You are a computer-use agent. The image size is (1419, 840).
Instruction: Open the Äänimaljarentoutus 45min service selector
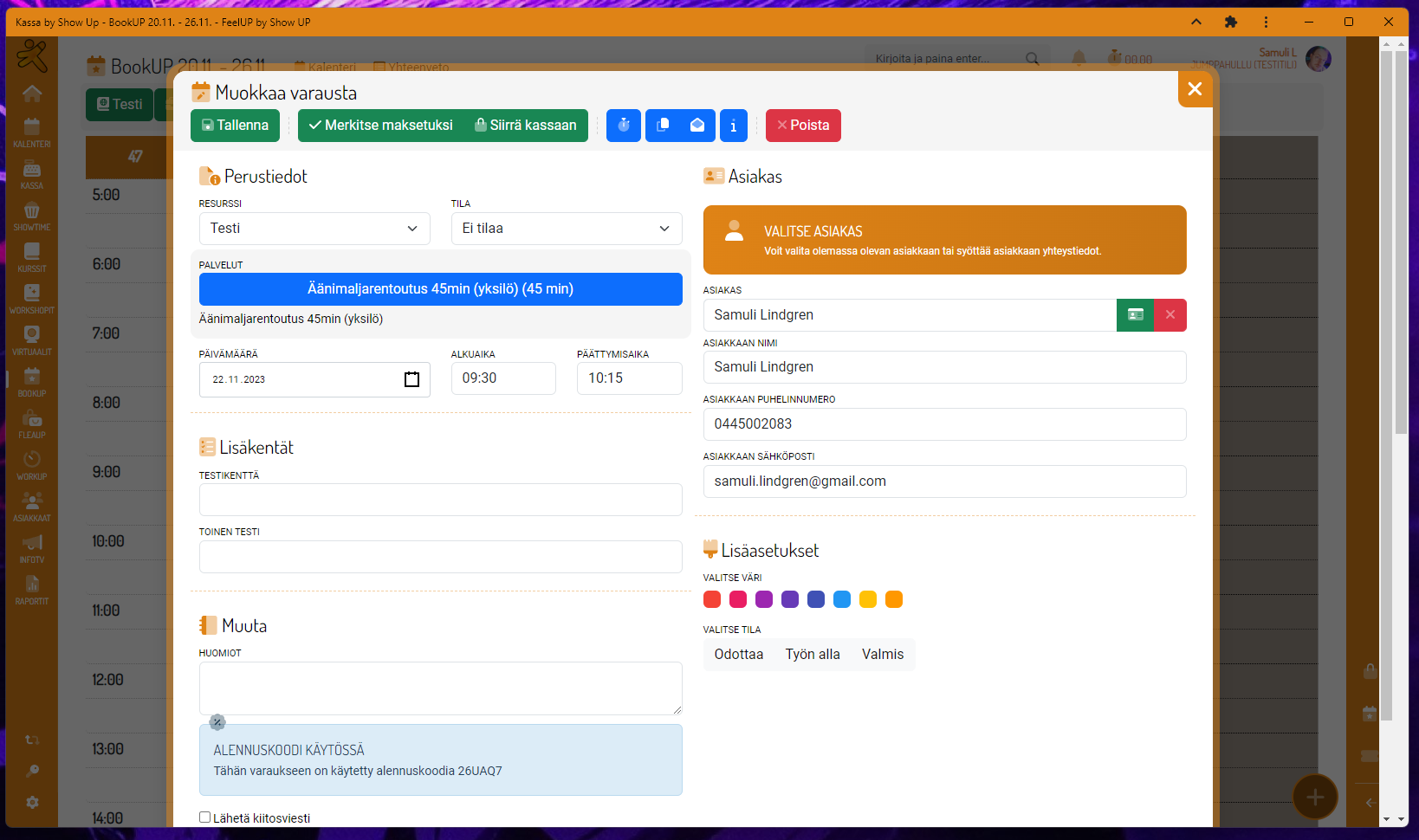point(440,289)
